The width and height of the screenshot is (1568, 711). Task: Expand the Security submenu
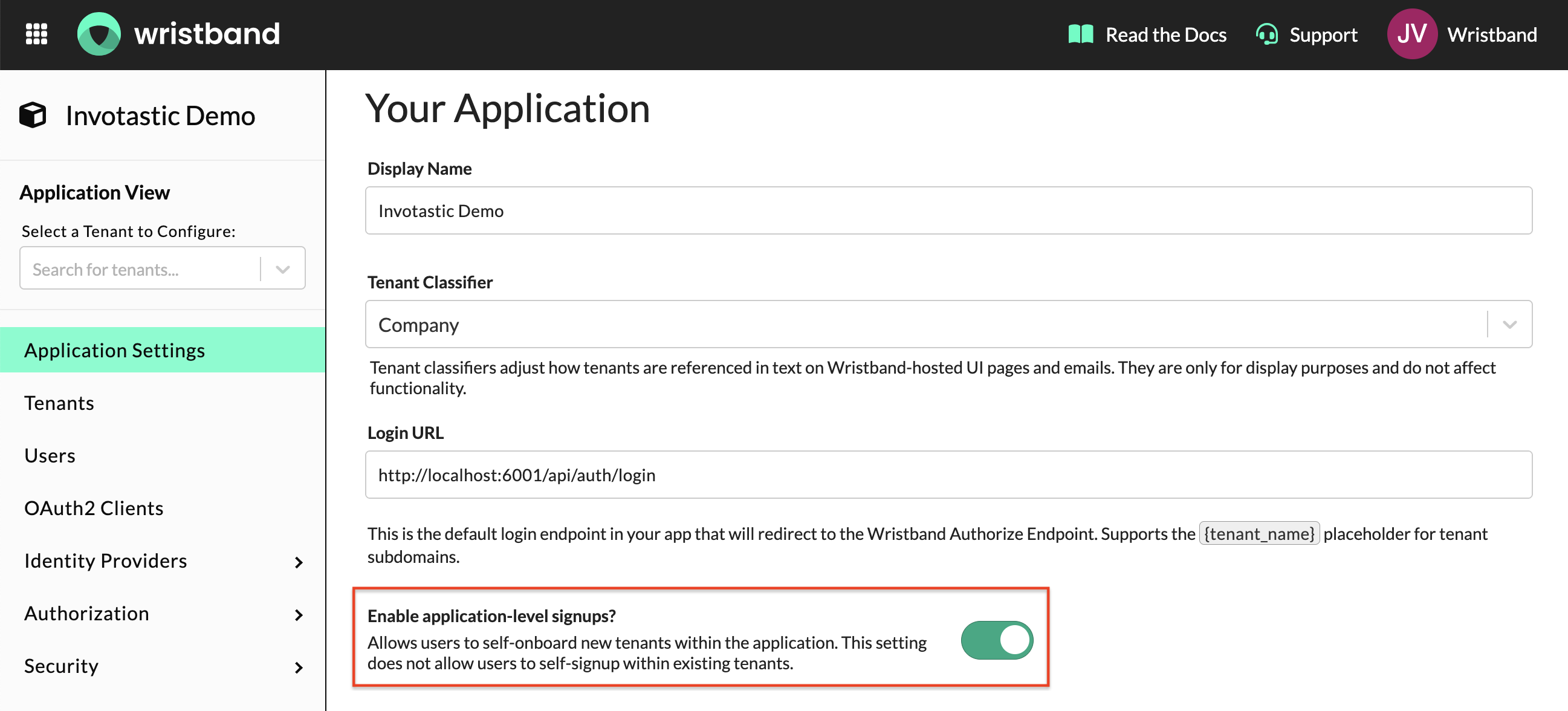pos(298,667)
